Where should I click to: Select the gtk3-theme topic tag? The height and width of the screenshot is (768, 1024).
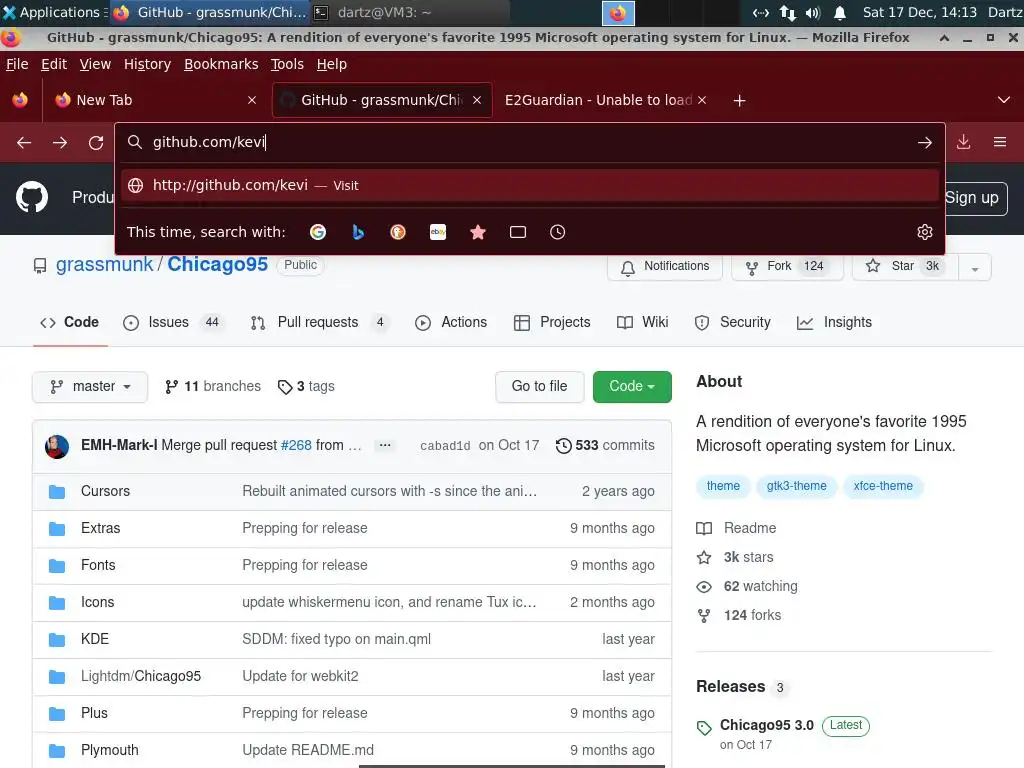[x=797, y=487]
